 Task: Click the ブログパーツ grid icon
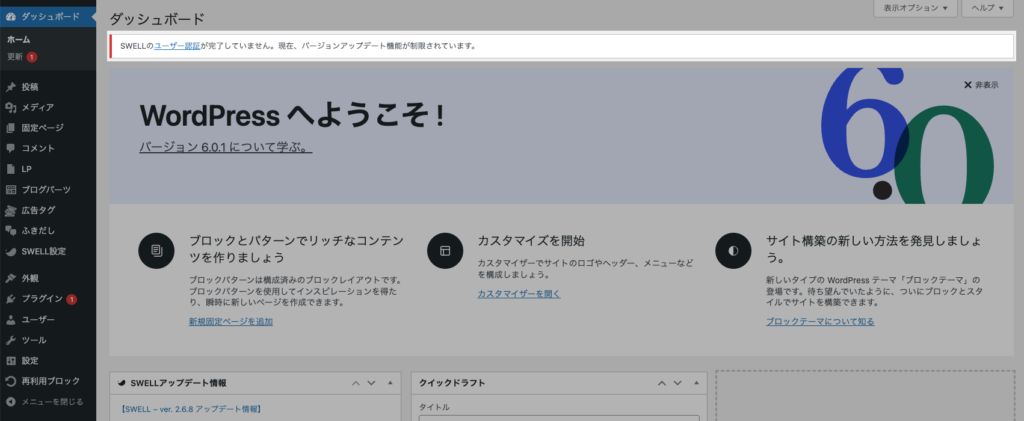point(10,190)
